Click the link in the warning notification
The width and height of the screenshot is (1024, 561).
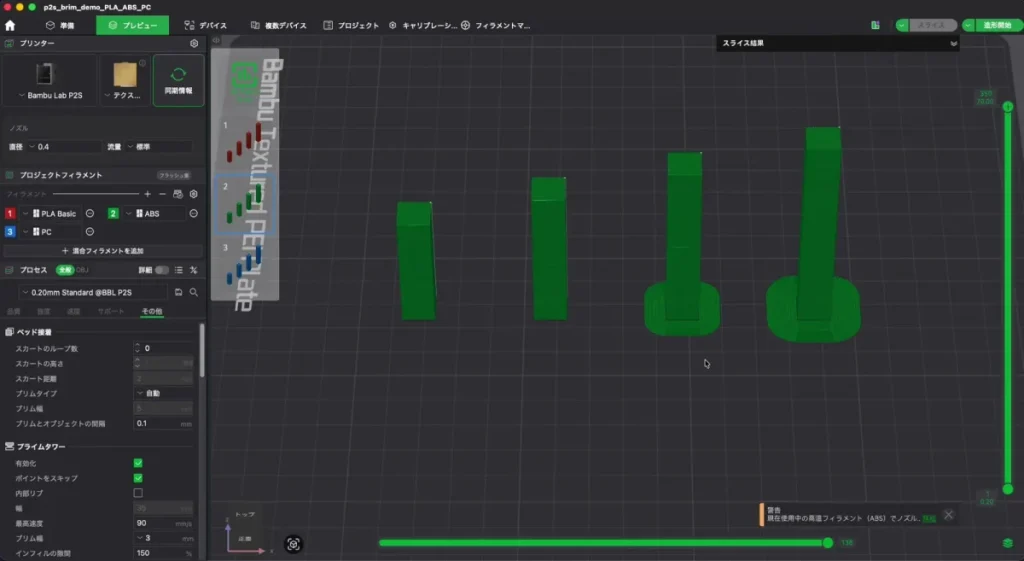click(929, 519)
